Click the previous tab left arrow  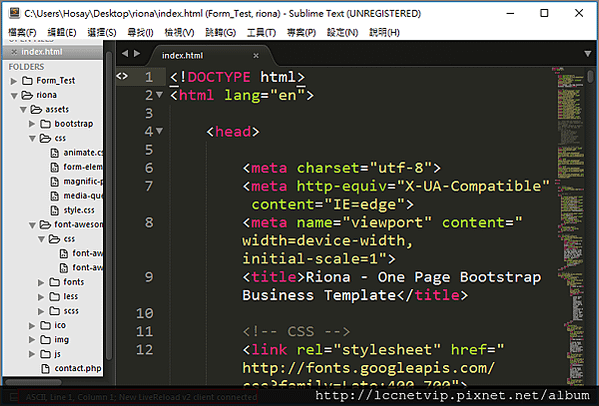[125, 54]
